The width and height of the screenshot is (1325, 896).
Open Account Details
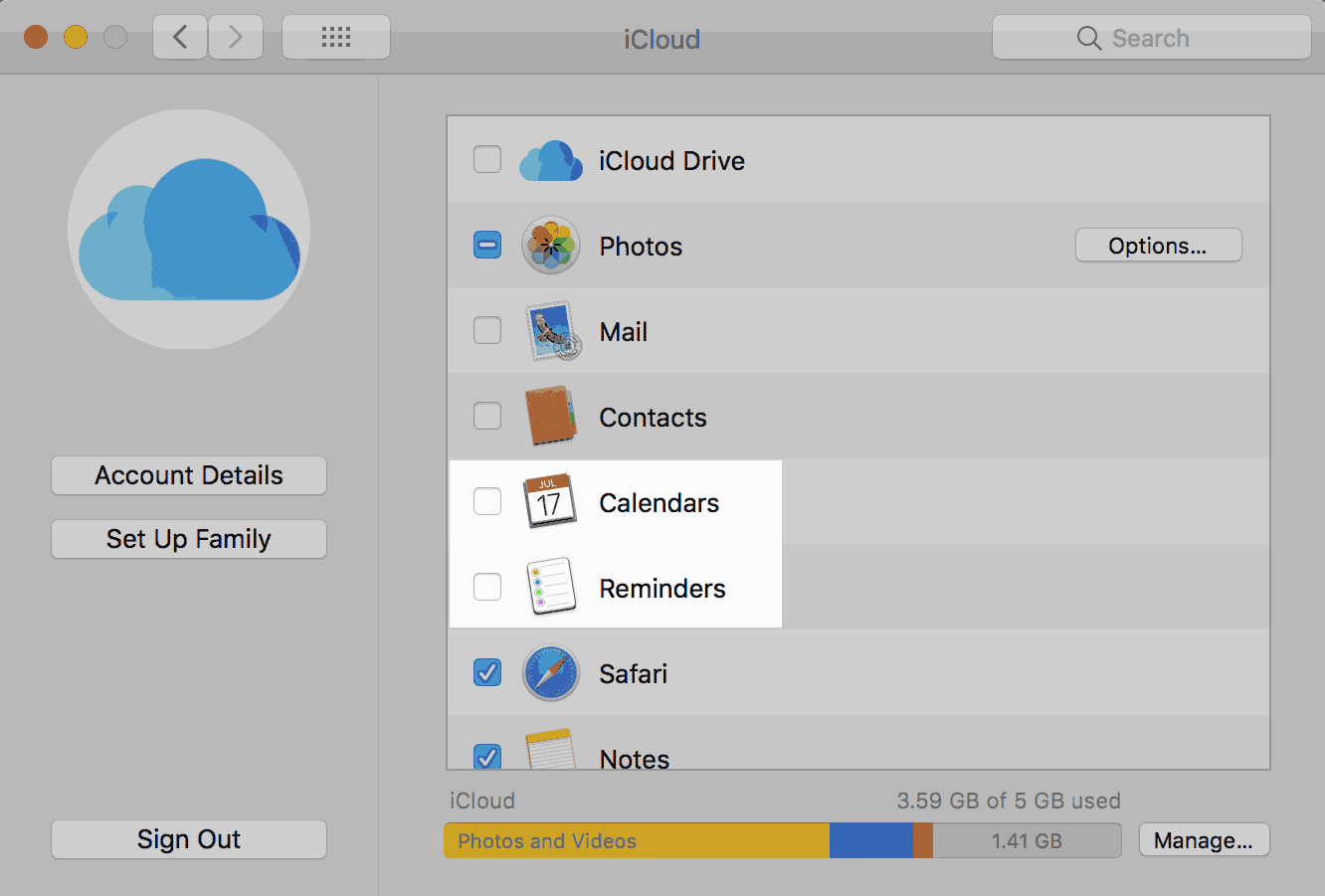click(189, 475)
